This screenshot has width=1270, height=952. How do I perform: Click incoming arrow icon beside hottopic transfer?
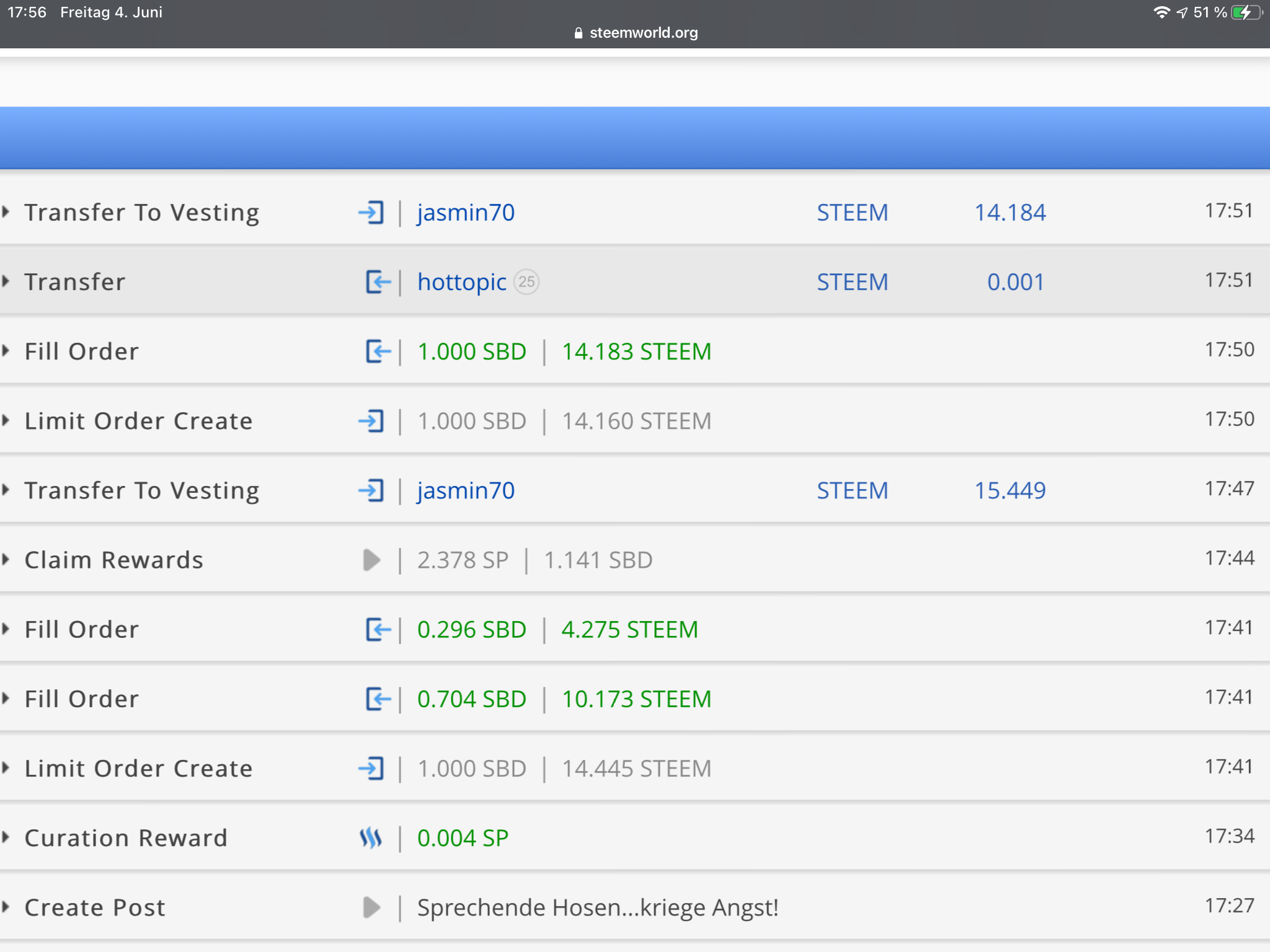tap(378, 282)
